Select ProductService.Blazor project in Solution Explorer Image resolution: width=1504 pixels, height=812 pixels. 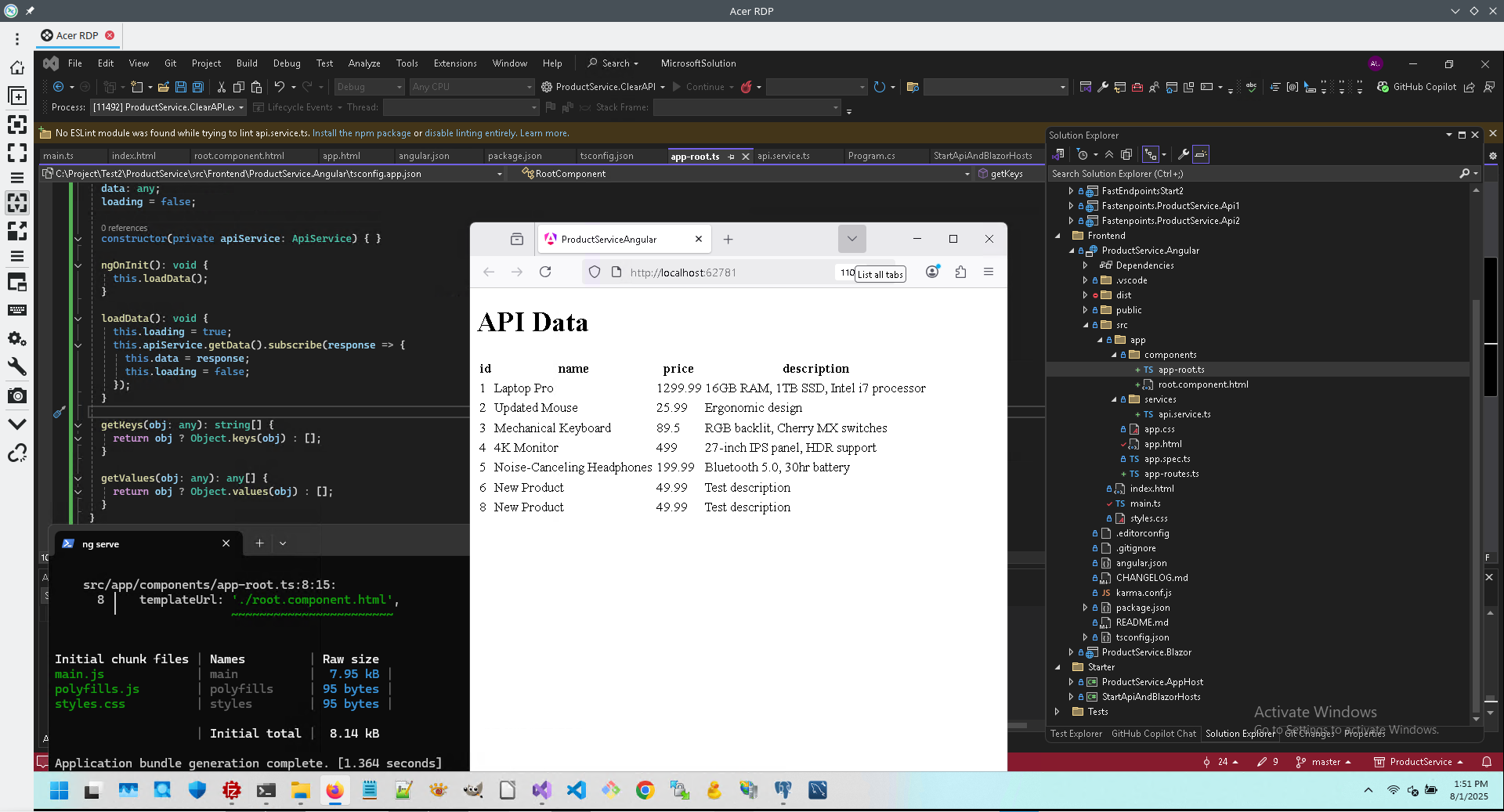click(1147, 652)
